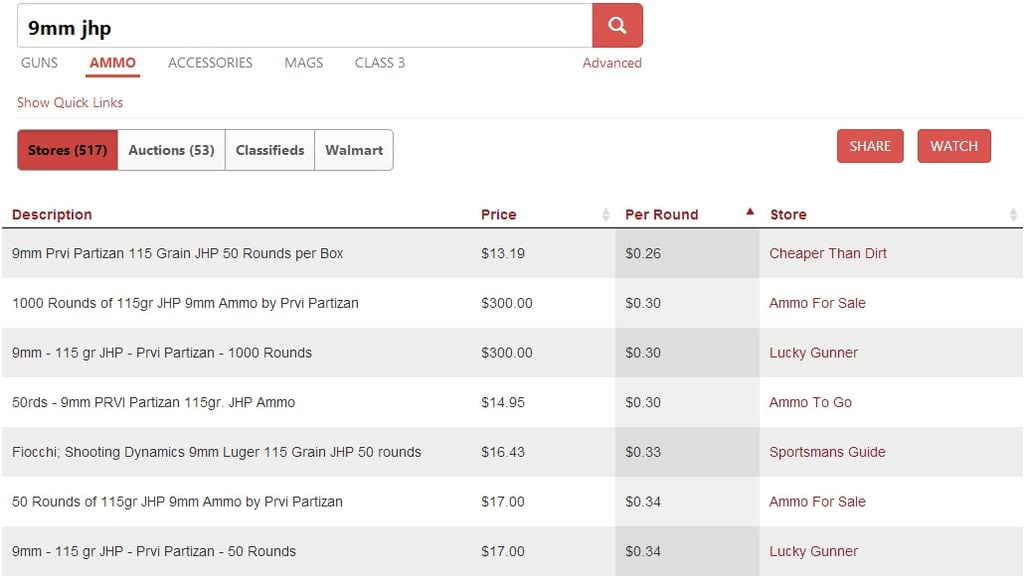The height and width of the screenshot is (576, 1024).
Task: Open Ammo For Sale link in 1000 Rounds row
Action: (x=817, y=303)
